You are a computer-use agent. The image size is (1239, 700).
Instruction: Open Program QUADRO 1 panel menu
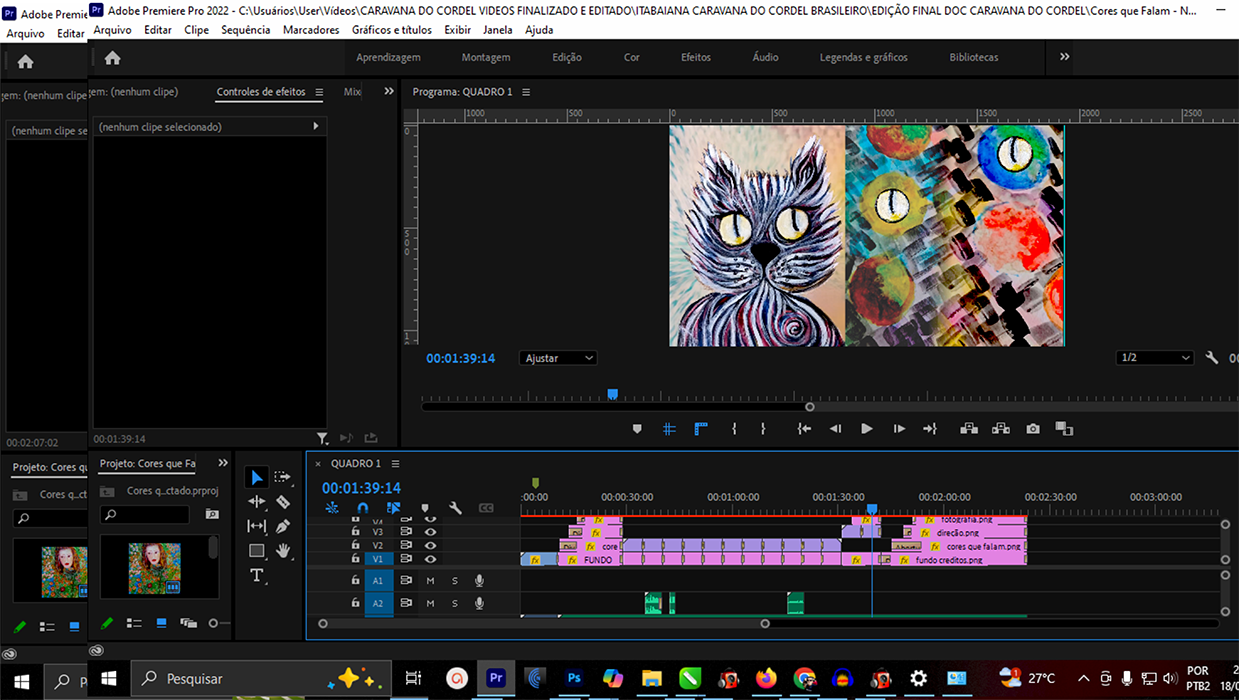tap(526, 92)
